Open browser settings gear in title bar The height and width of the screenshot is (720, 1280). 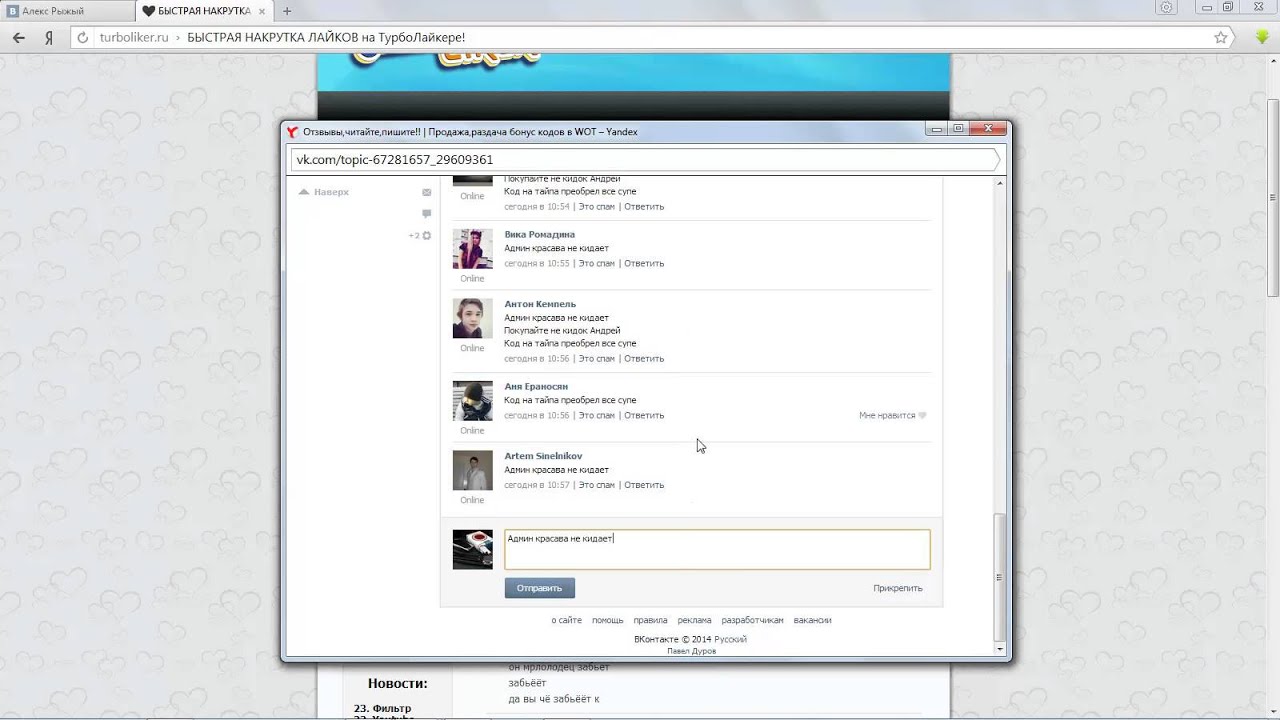1166,8
